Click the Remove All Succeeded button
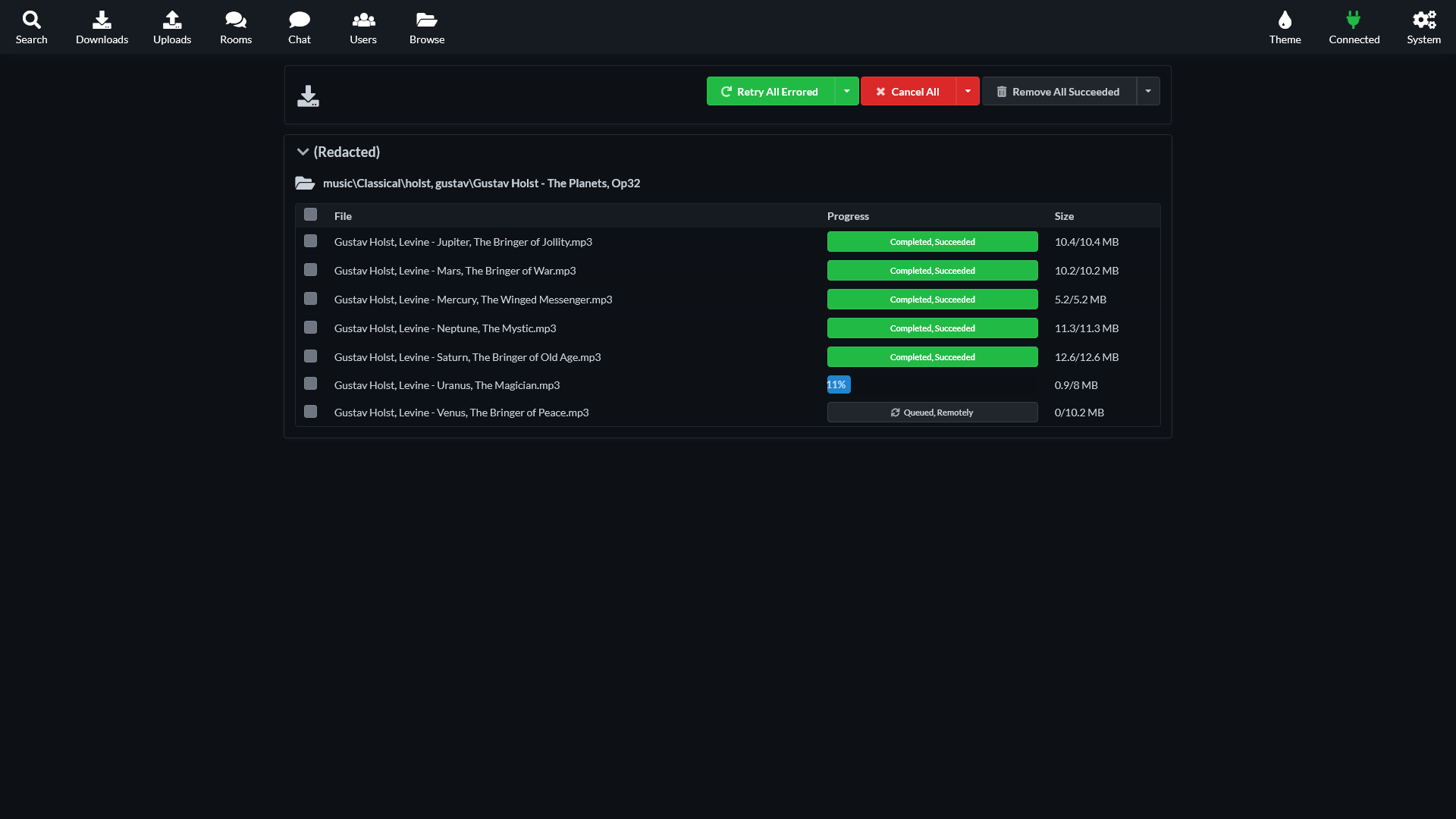Image resolution: width=1456 pixels, height=819 pixels. point(1059,91)
